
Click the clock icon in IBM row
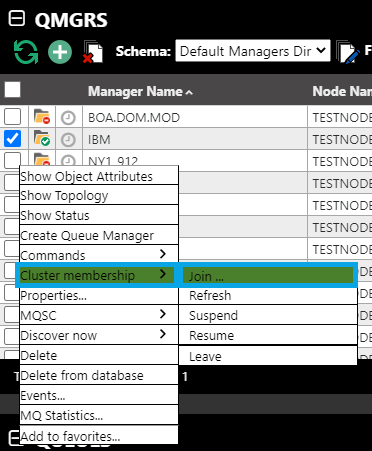tap(68, 140)
